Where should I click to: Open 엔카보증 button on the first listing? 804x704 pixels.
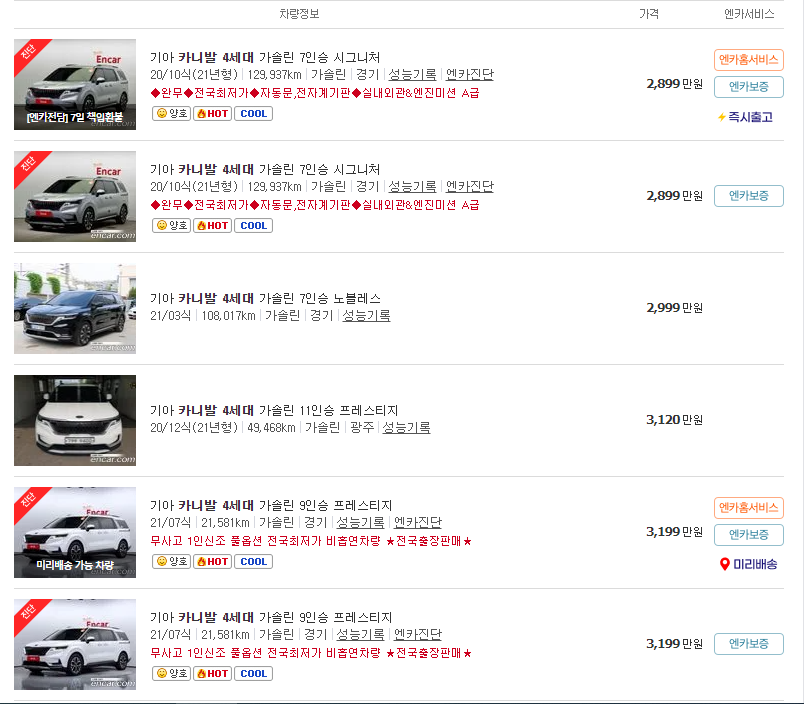[x=747, y=86]
